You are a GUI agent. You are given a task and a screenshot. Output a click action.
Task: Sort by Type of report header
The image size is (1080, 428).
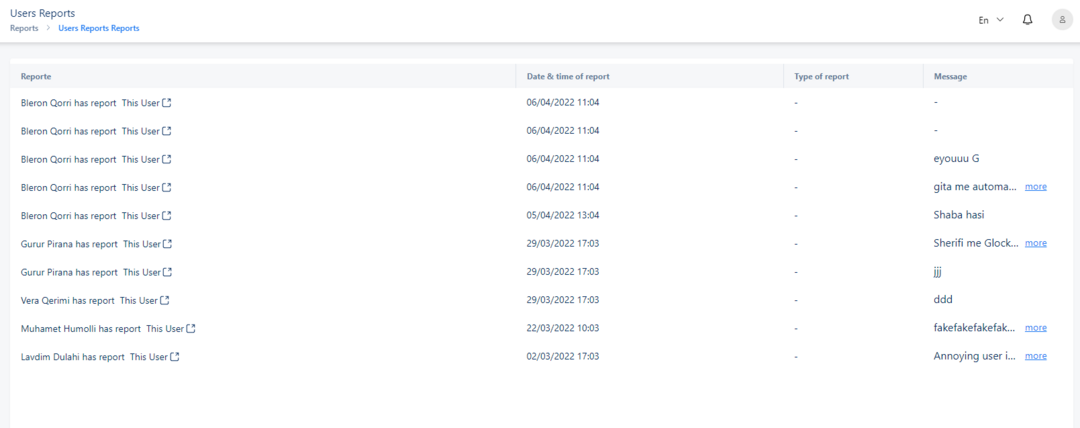[821, 77]
